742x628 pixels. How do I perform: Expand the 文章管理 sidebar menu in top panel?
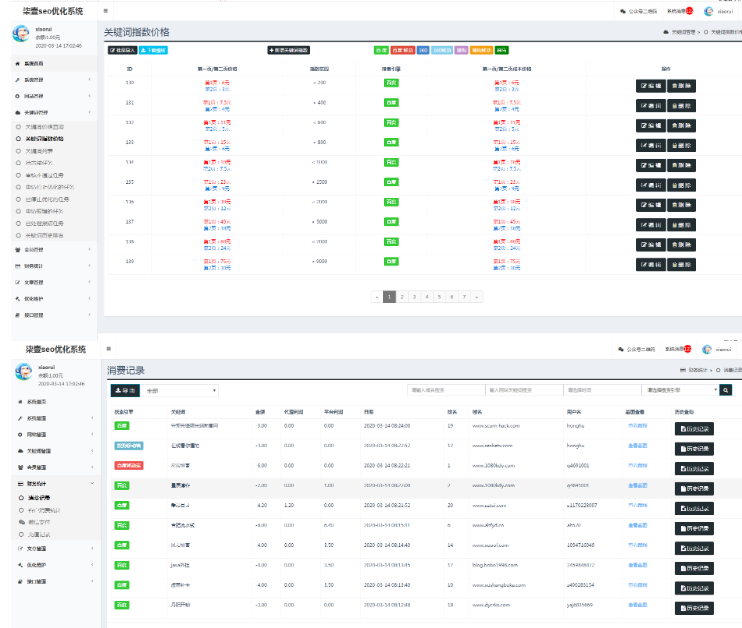pyautogui.click(x=50, y=282)
